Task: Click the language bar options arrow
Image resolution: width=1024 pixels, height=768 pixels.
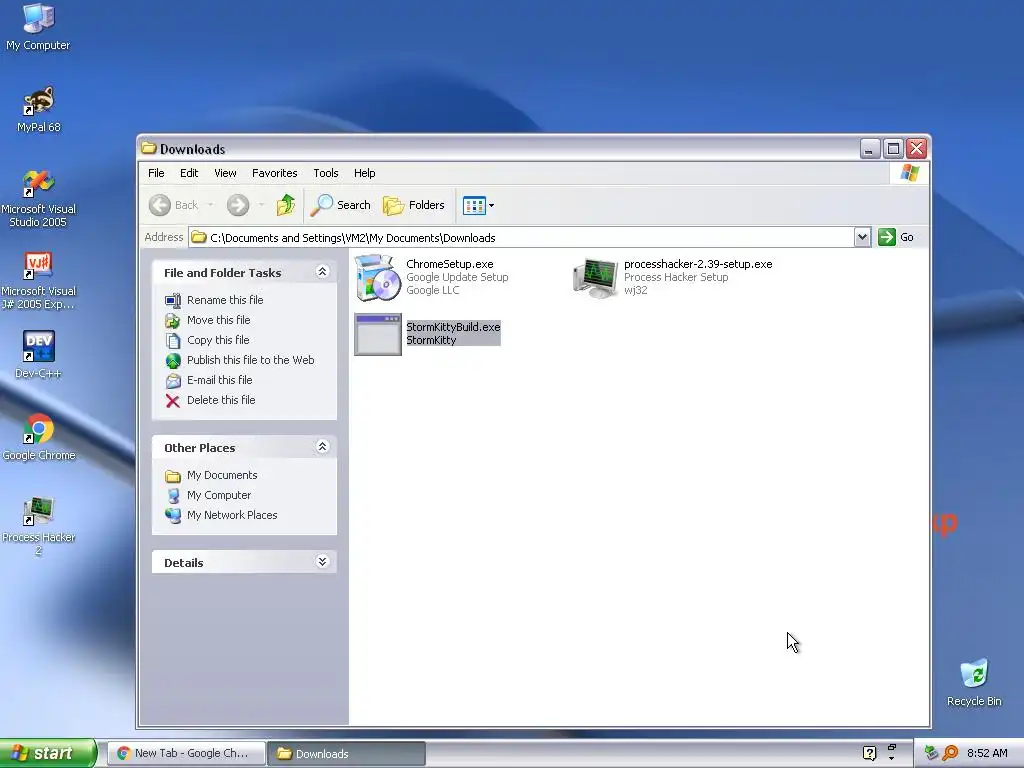Action: click(x=891, y=759)
